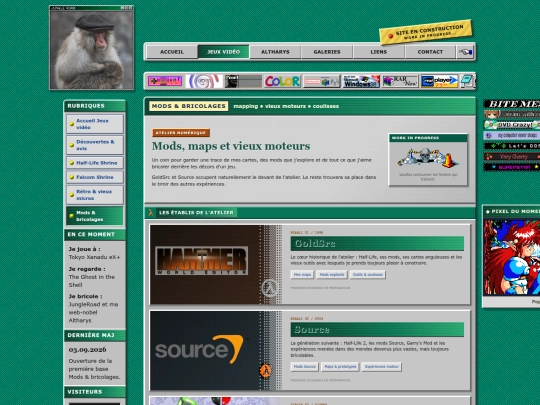Select Mods & bricolages sidebar item
The width and height of the screenshot is (540, 405).
95,216
